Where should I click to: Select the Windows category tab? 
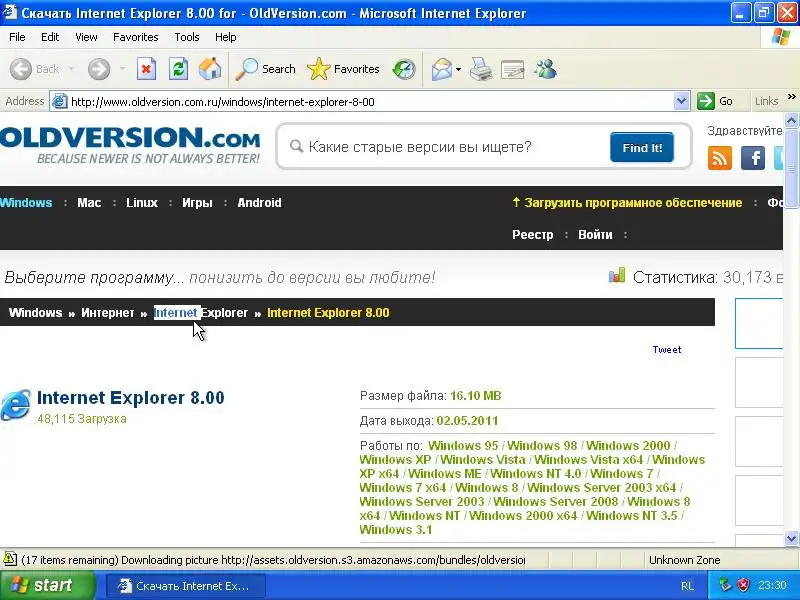(26, 203)
